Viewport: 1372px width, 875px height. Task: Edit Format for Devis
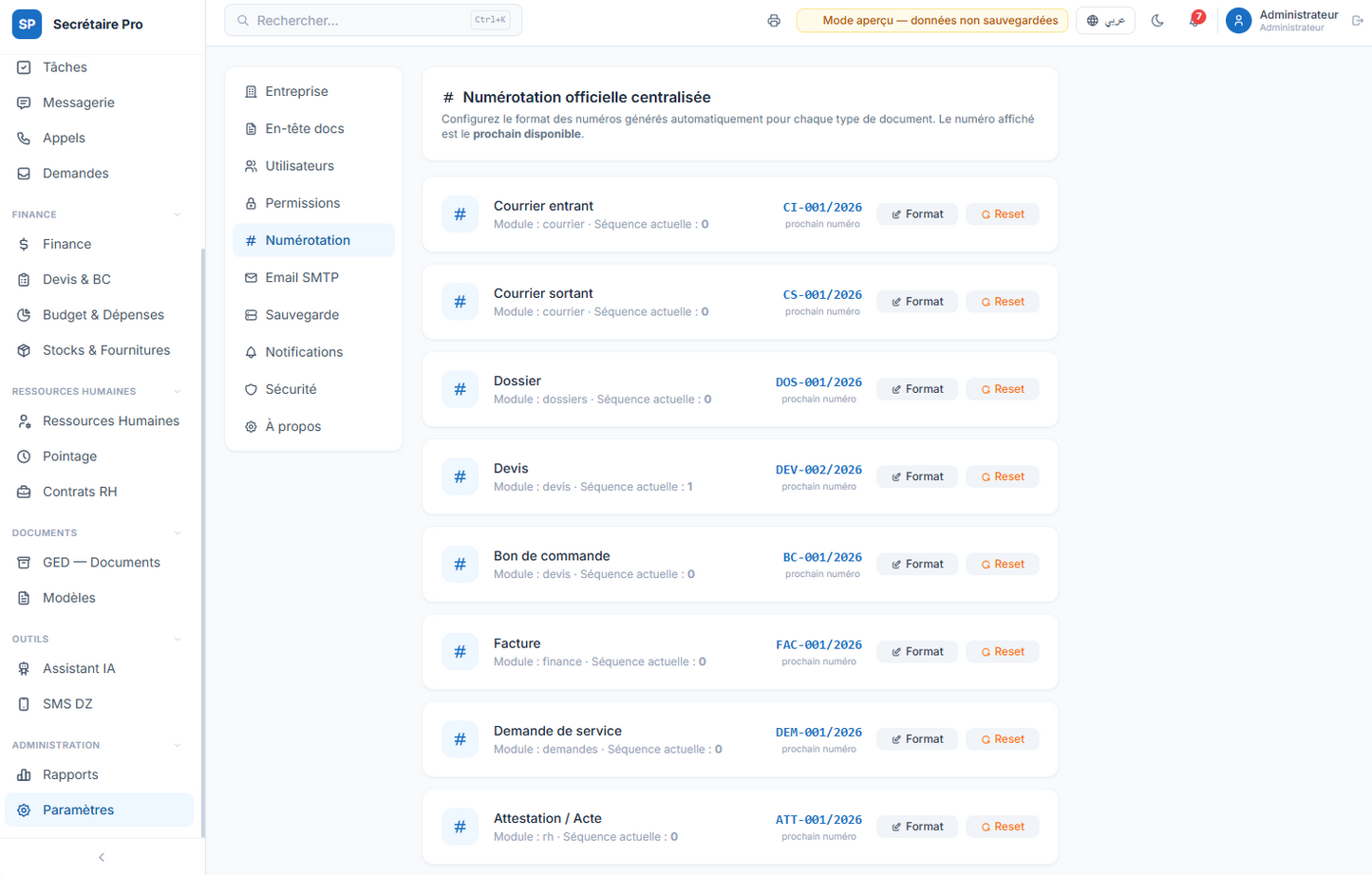[917, 476]
